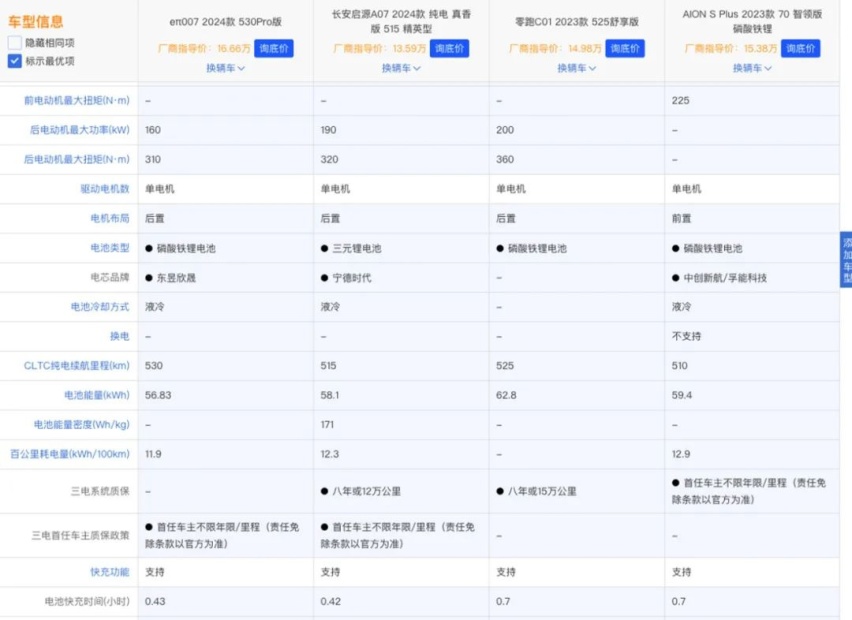852x620 pixels.
Task: Select battery energy value 62.8
Action: click(x=506, y=395)
